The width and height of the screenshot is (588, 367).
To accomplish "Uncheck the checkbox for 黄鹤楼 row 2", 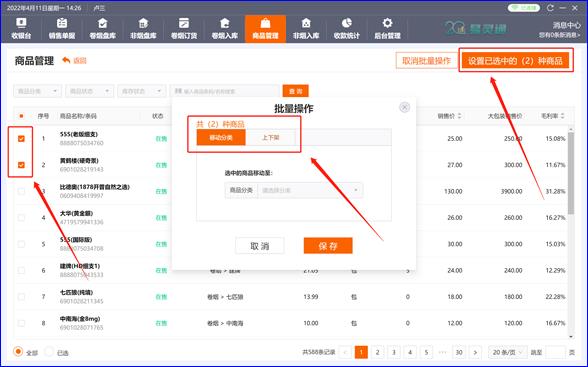I will point(21,165).
